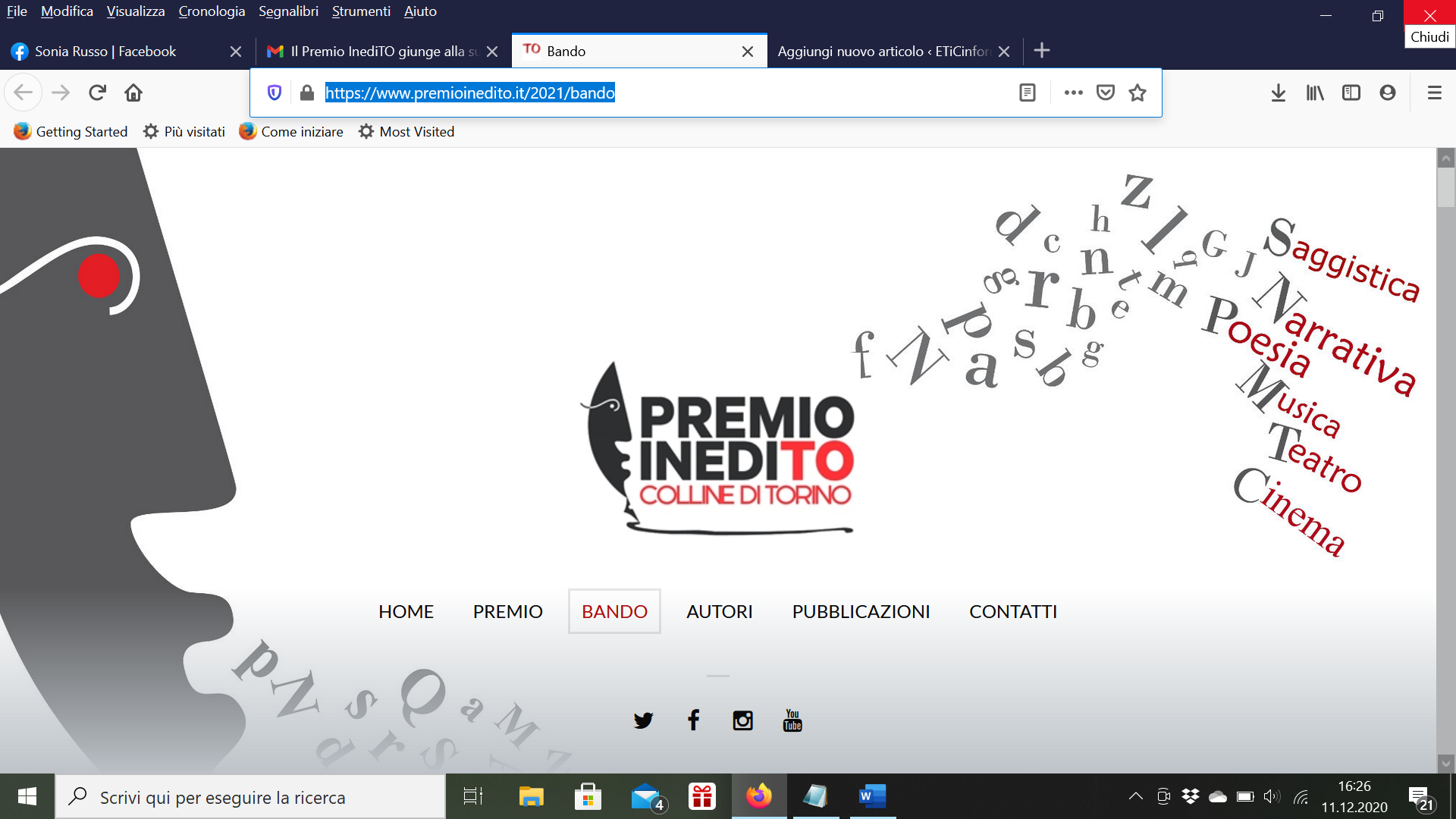Toggle reader view for this page

(1028, 93)
